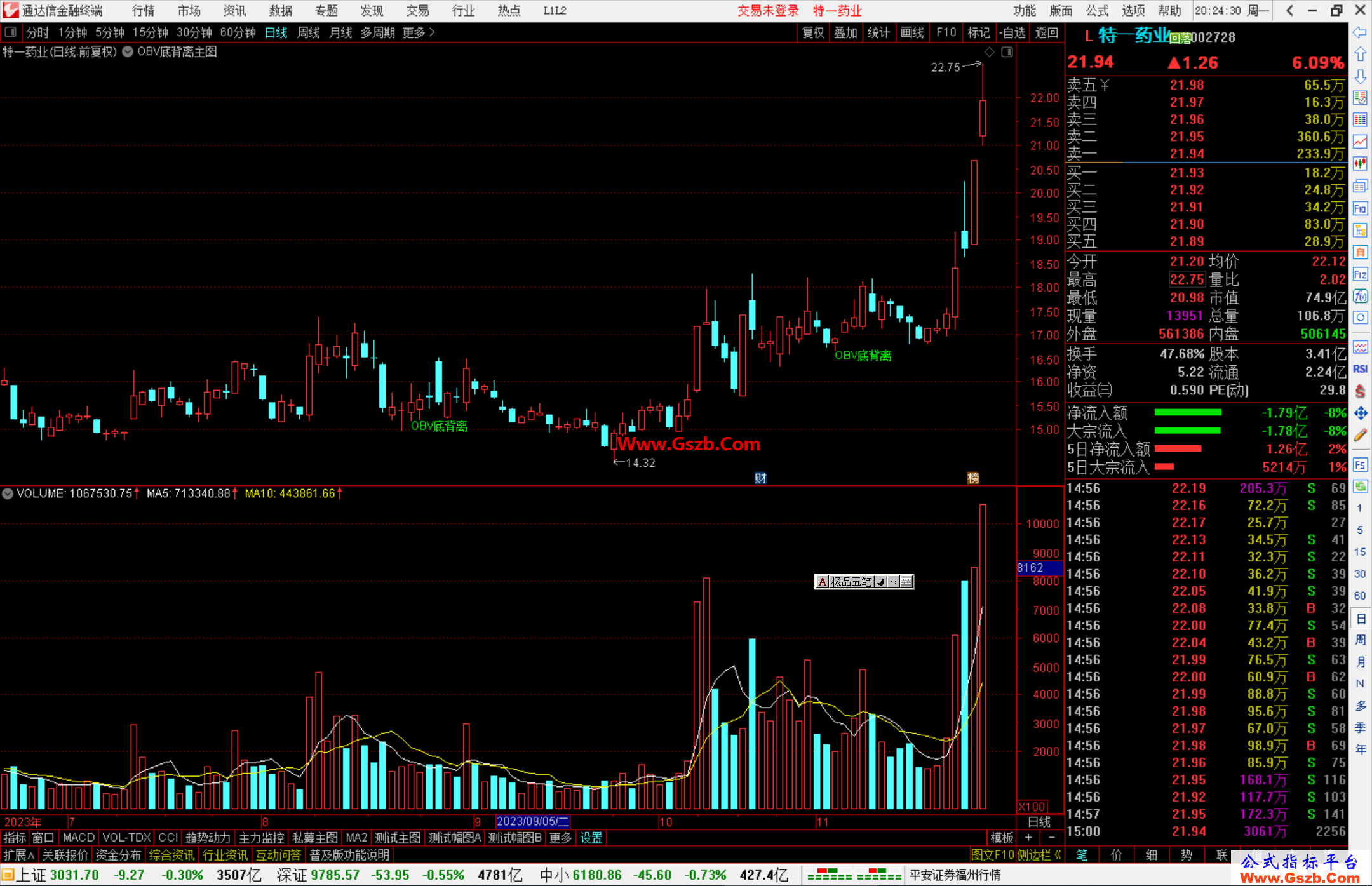Select the 资金分布 tab
Viewport: 1372px width, 886px height.
[x=118, y=855]
